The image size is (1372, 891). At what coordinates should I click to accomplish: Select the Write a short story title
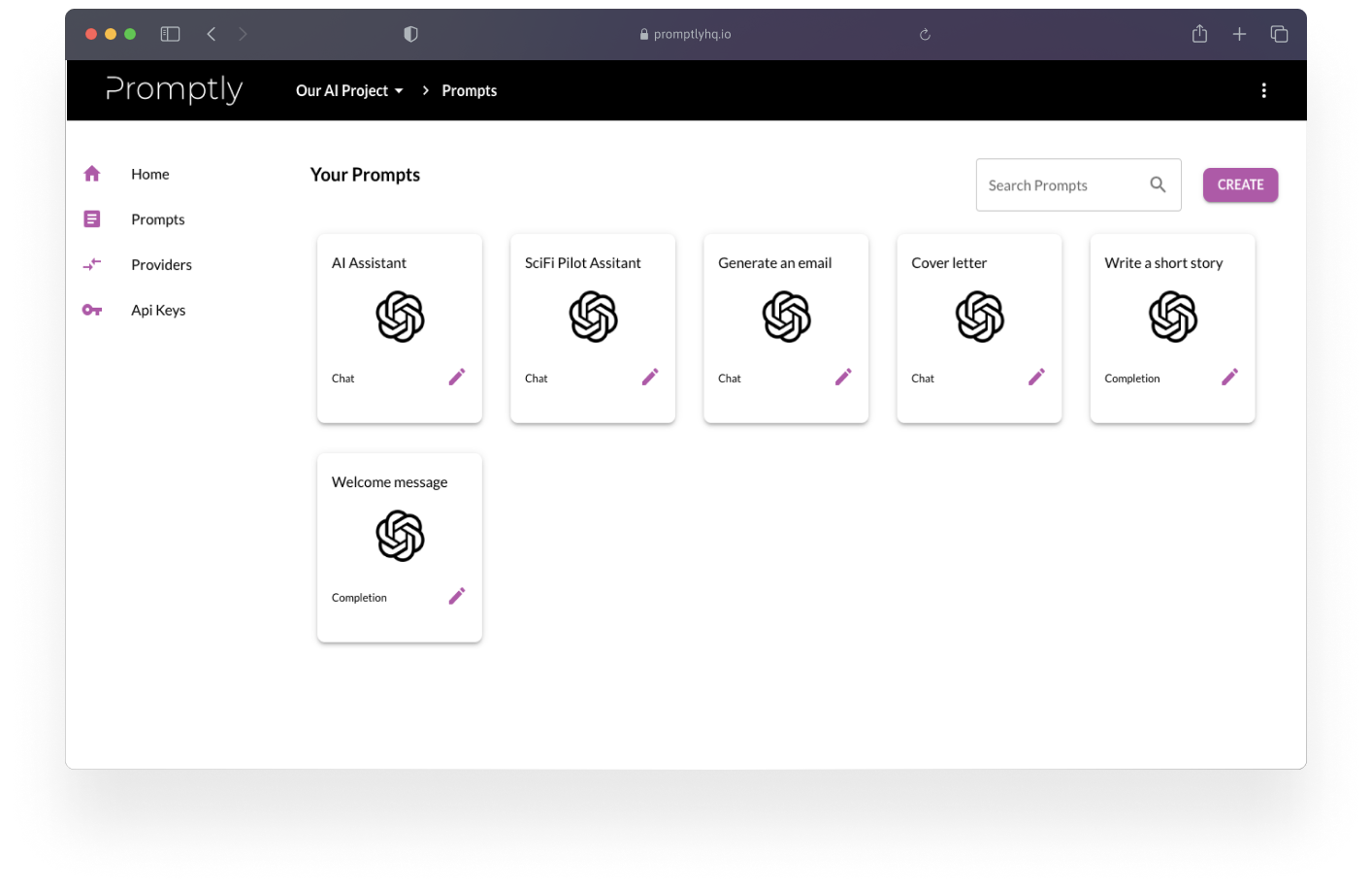(1163, 263)
